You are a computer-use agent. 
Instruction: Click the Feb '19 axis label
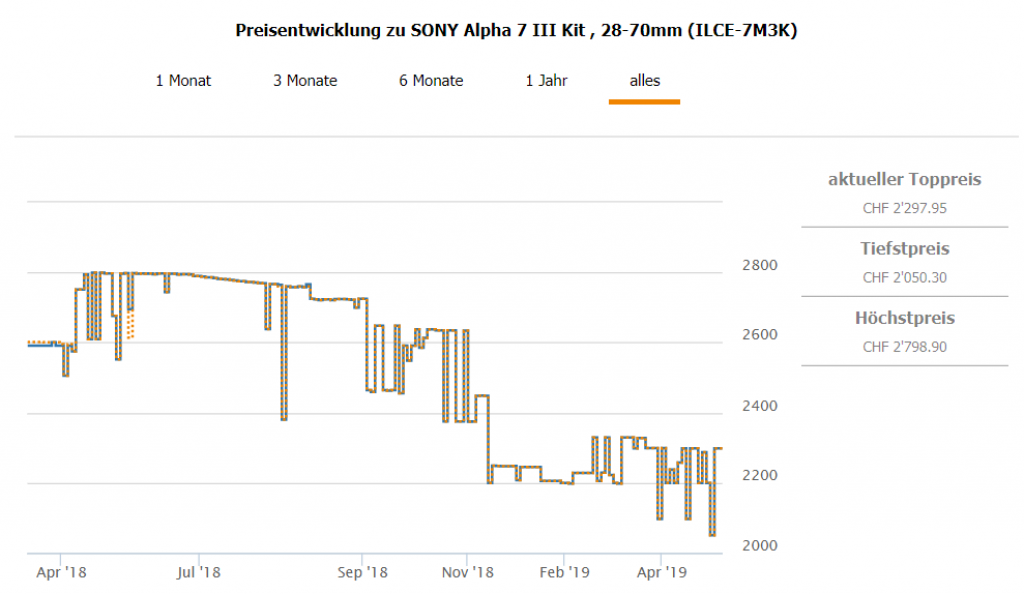(564, 573)
